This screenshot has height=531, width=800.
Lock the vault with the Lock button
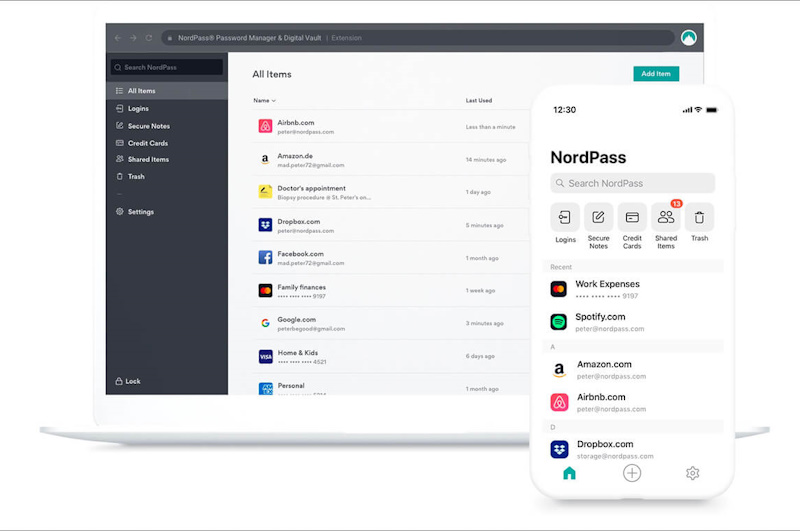pyautogui.click(x=128, y=381)
